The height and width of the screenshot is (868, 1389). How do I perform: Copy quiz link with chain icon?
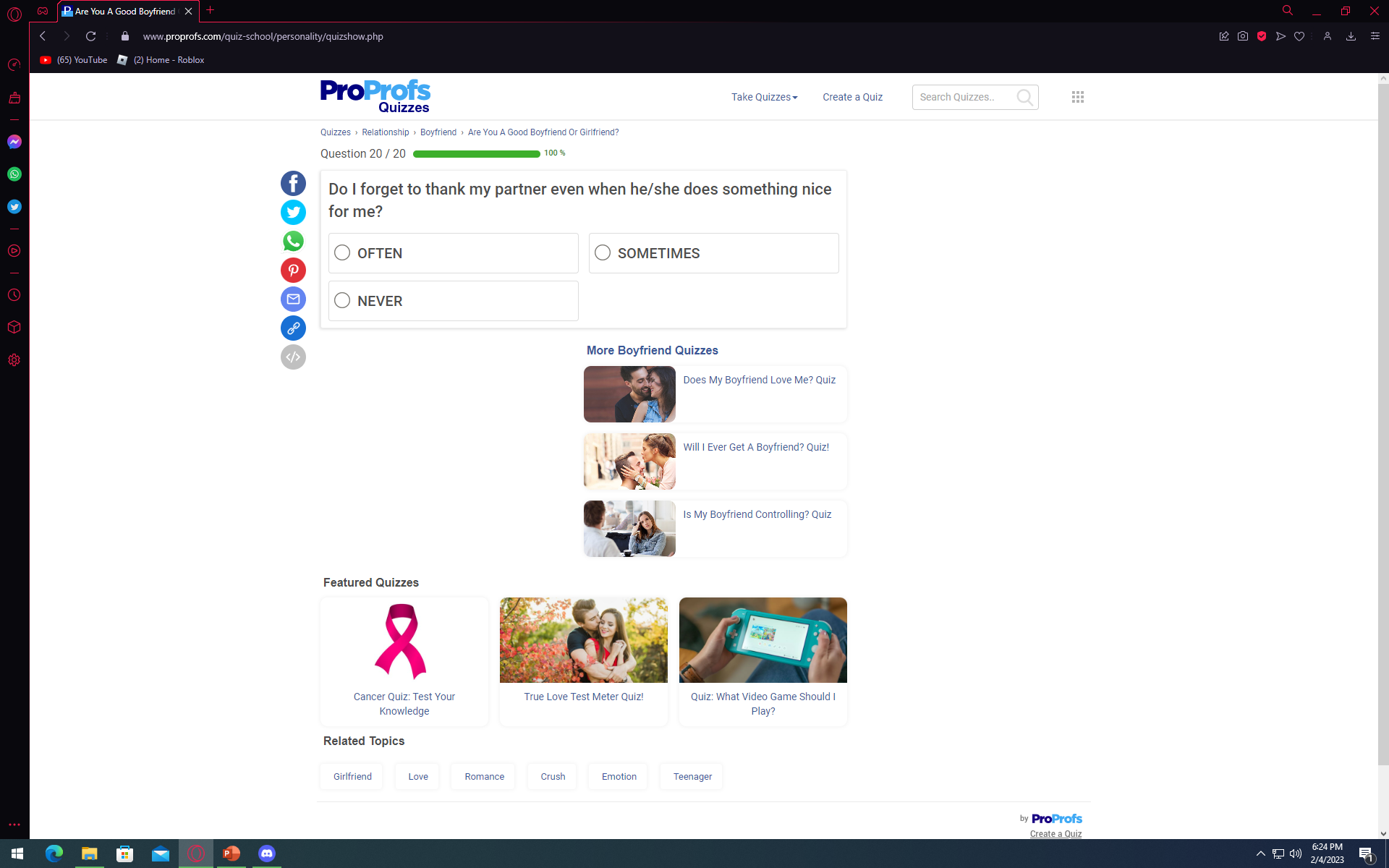click(x=293, y=328)
